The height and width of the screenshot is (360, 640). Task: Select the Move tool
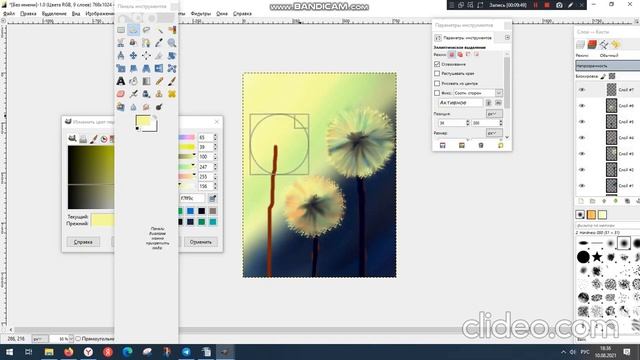(133, 56)
